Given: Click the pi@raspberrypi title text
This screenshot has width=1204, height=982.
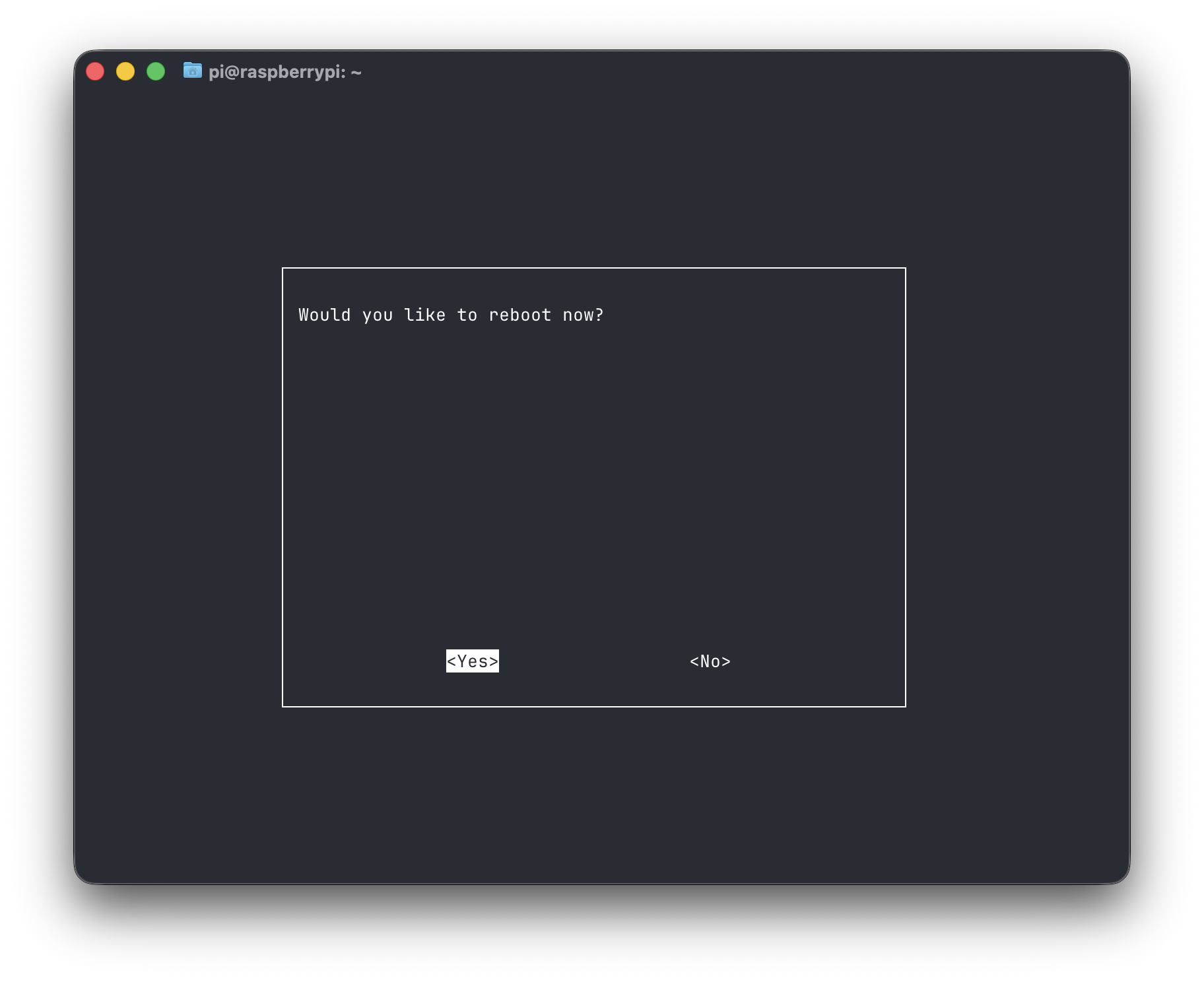Looking at the screenshot, I should point(285,72).
